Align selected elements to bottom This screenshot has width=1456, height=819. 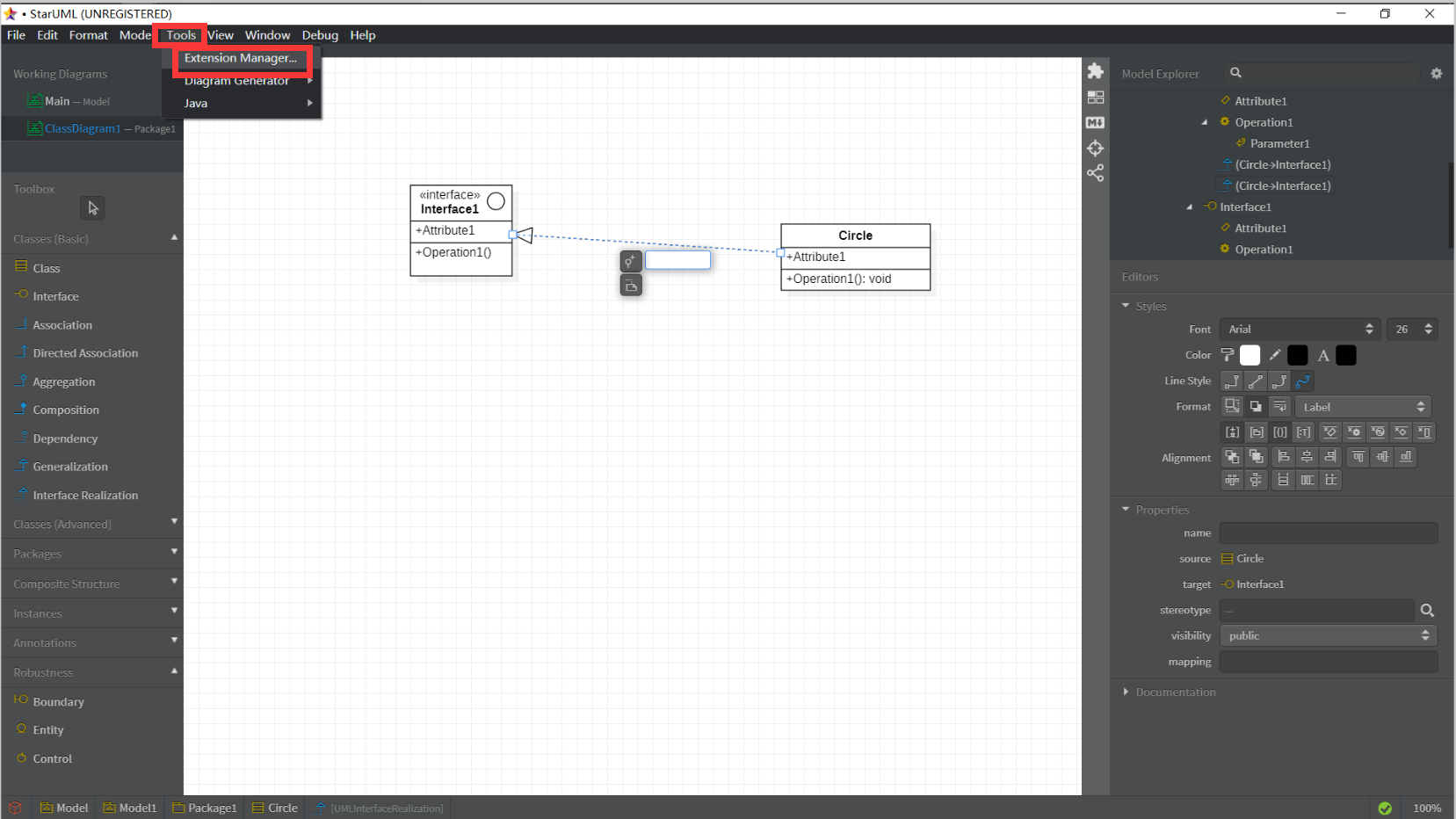[1406, 457]
